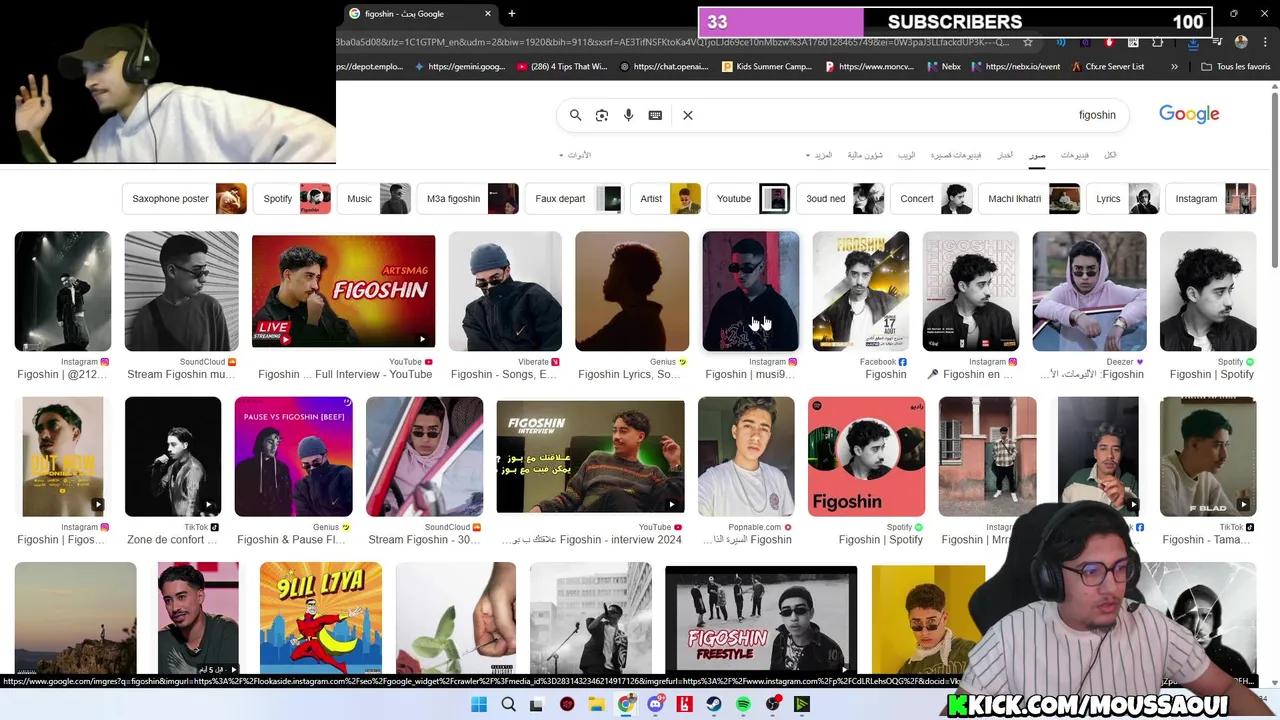Open the Deezer Figoshin pink hoodie thumbnail
The width and height of the screenshot is (1280, 720).
tap(1089, 291)
